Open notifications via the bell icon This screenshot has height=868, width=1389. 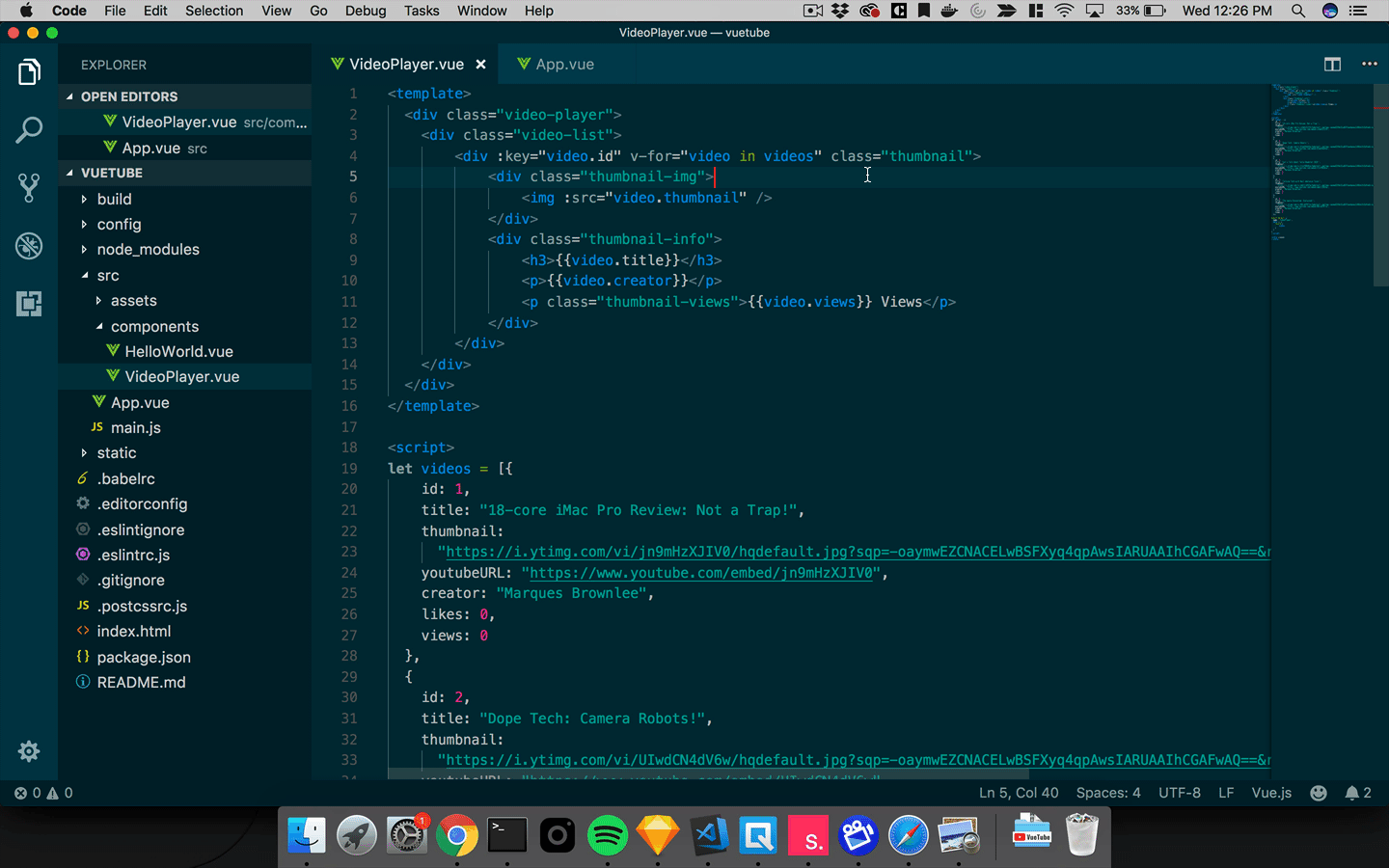point(1354,793)
